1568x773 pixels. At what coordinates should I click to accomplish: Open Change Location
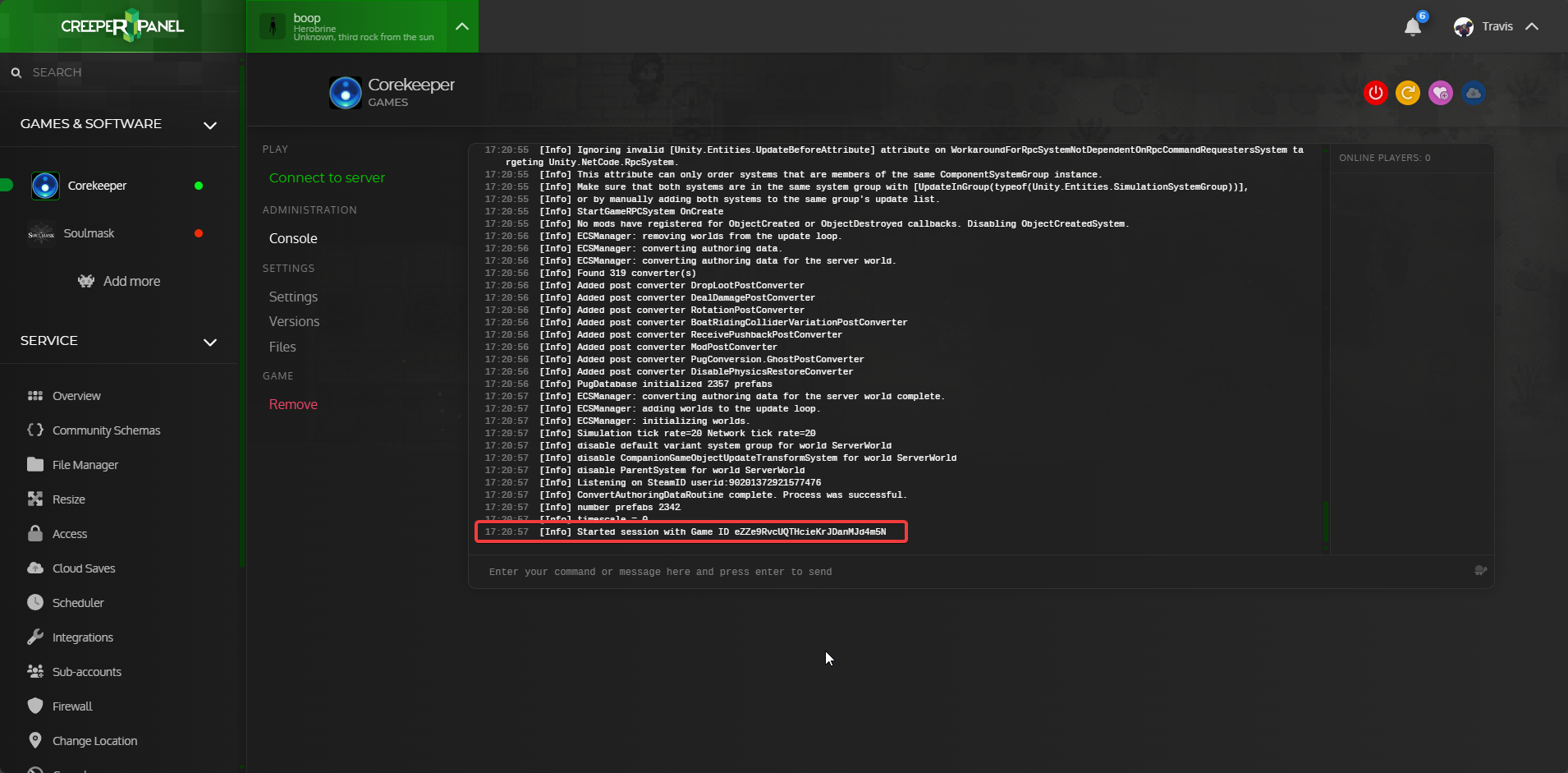(94, 741)
